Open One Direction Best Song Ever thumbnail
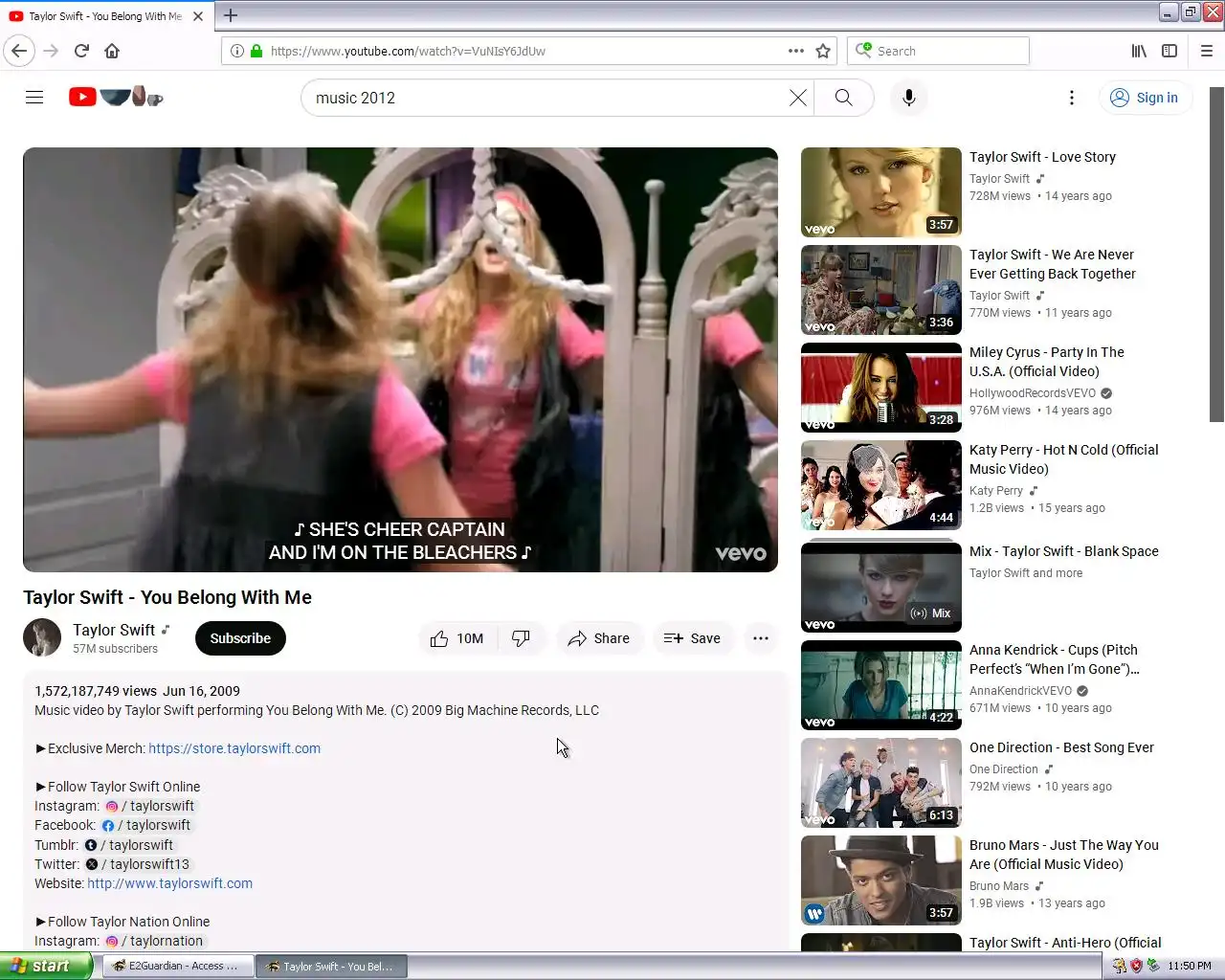 pyautogui.click(x=881, y=783)
